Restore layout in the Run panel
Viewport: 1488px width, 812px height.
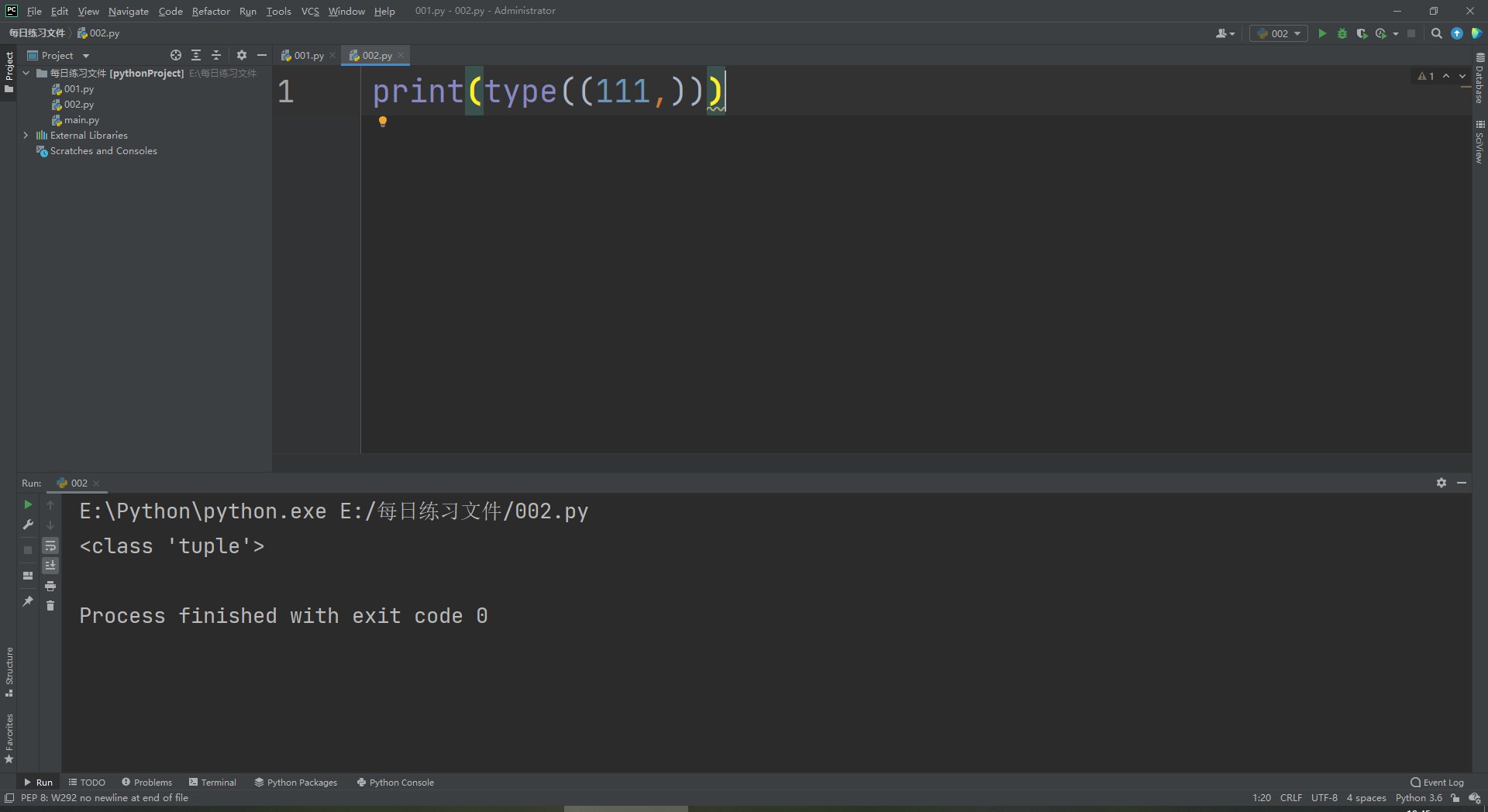28,576
